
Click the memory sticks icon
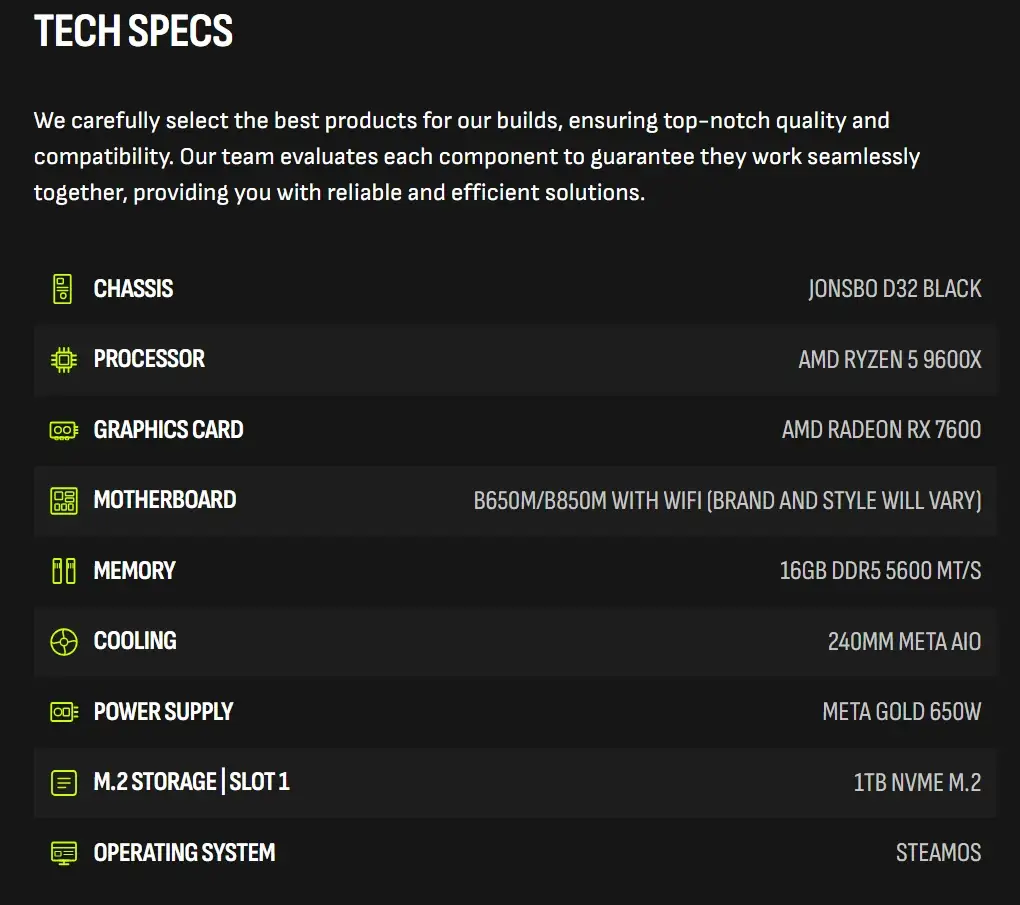(64, 571)
